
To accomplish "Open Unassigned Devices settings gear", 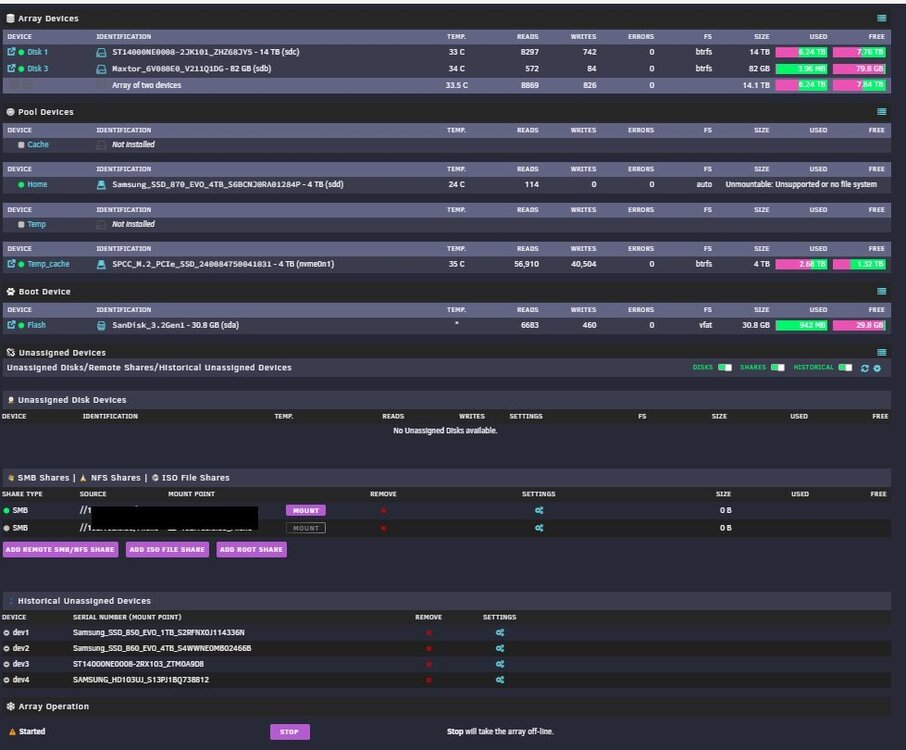I will pos(877,368).
